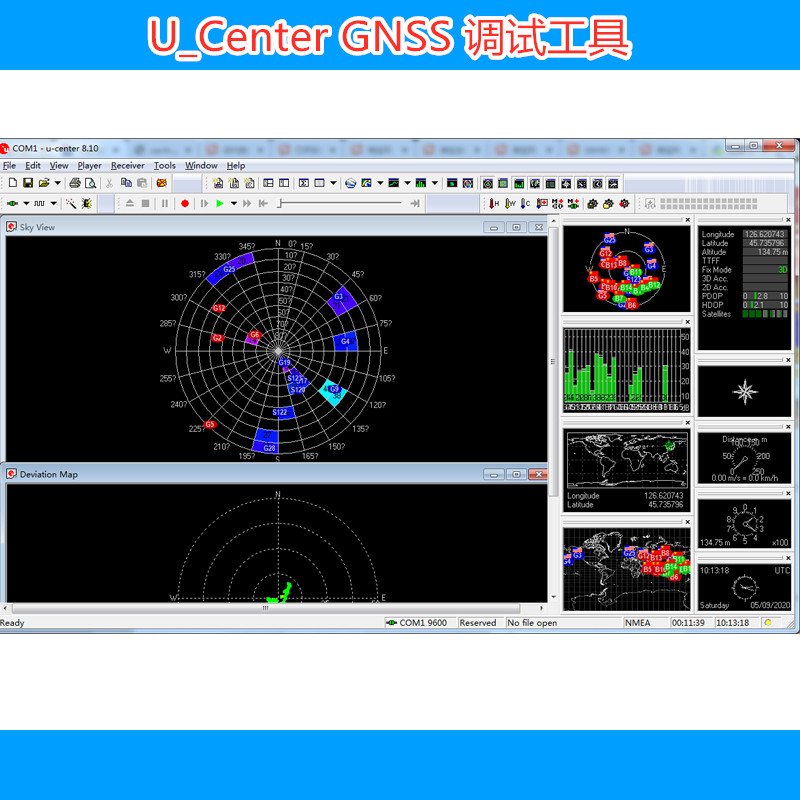
Task: Open the Tools menu
Action: coord(165,165)
